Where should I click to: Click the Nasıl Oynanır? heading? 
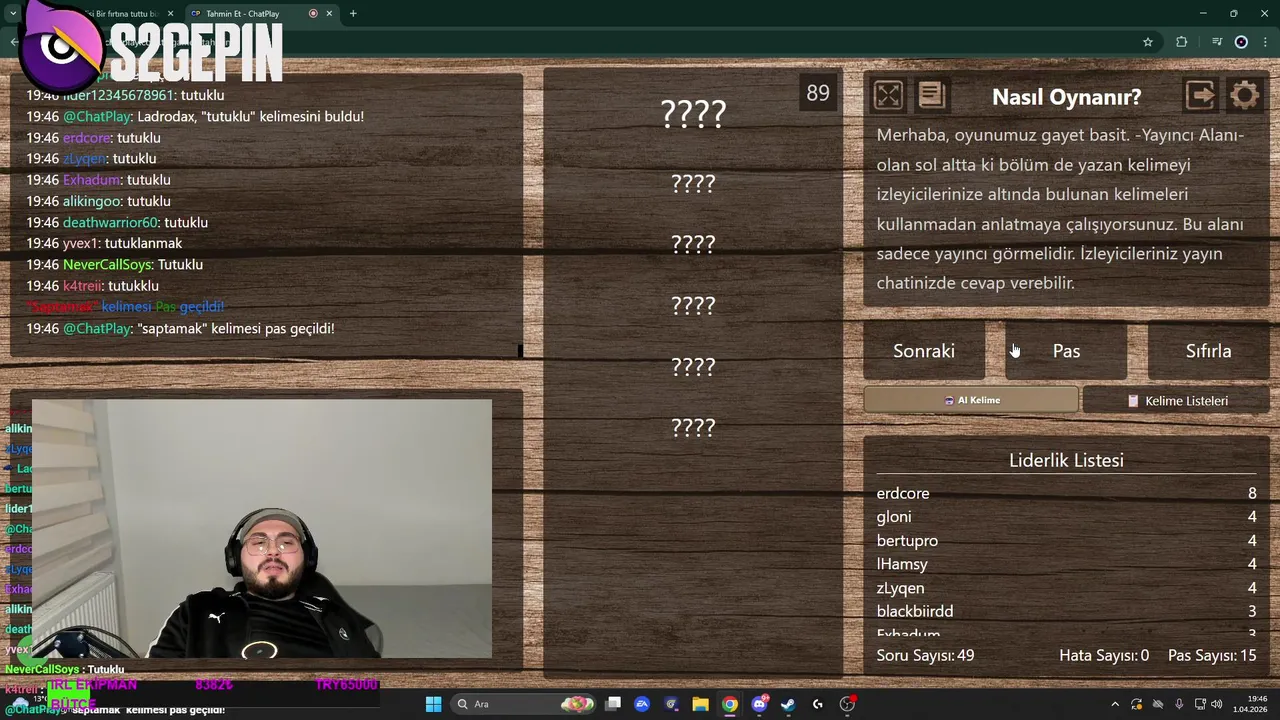[1066, 97]
